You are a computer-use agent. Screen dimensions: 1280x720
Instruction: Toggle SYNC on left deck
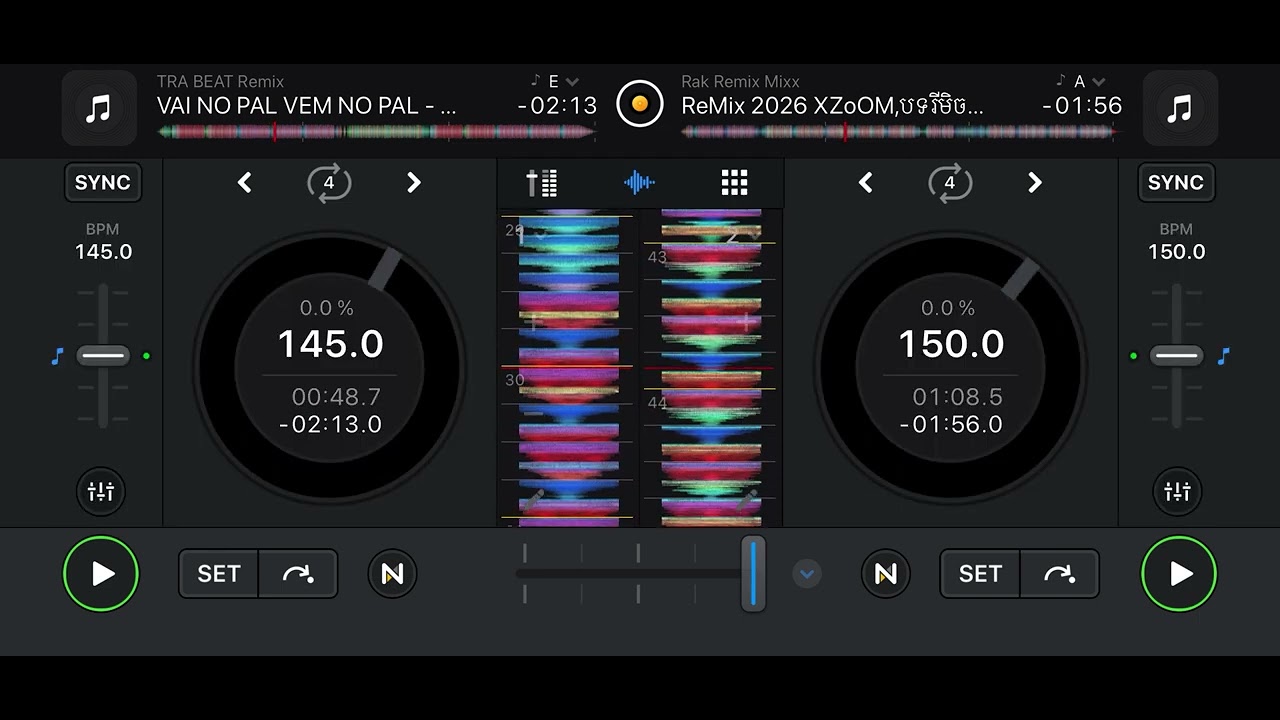tap(103, 182)
